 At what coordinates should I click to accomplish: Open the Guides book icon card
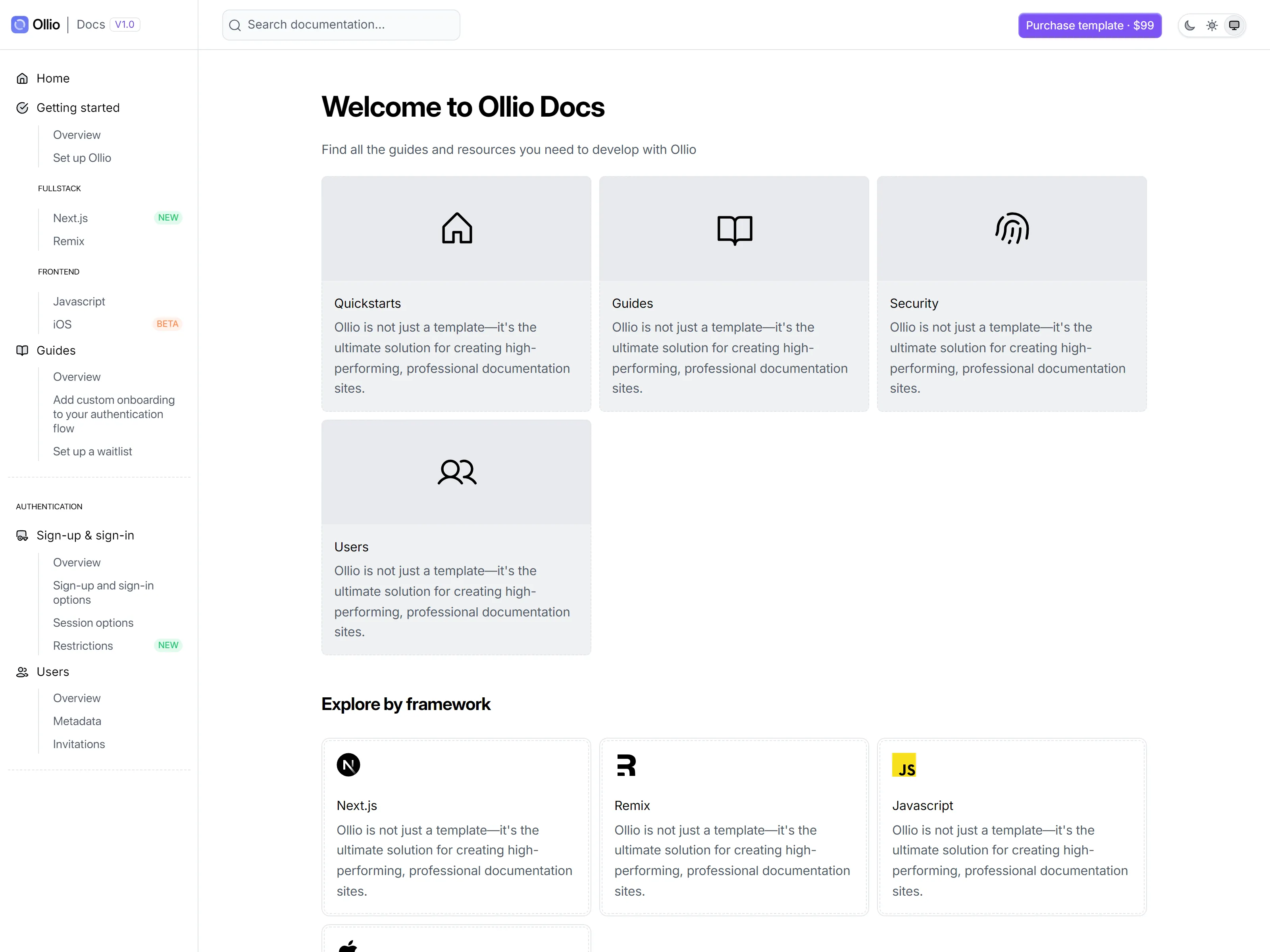click(x=734, y=294)
